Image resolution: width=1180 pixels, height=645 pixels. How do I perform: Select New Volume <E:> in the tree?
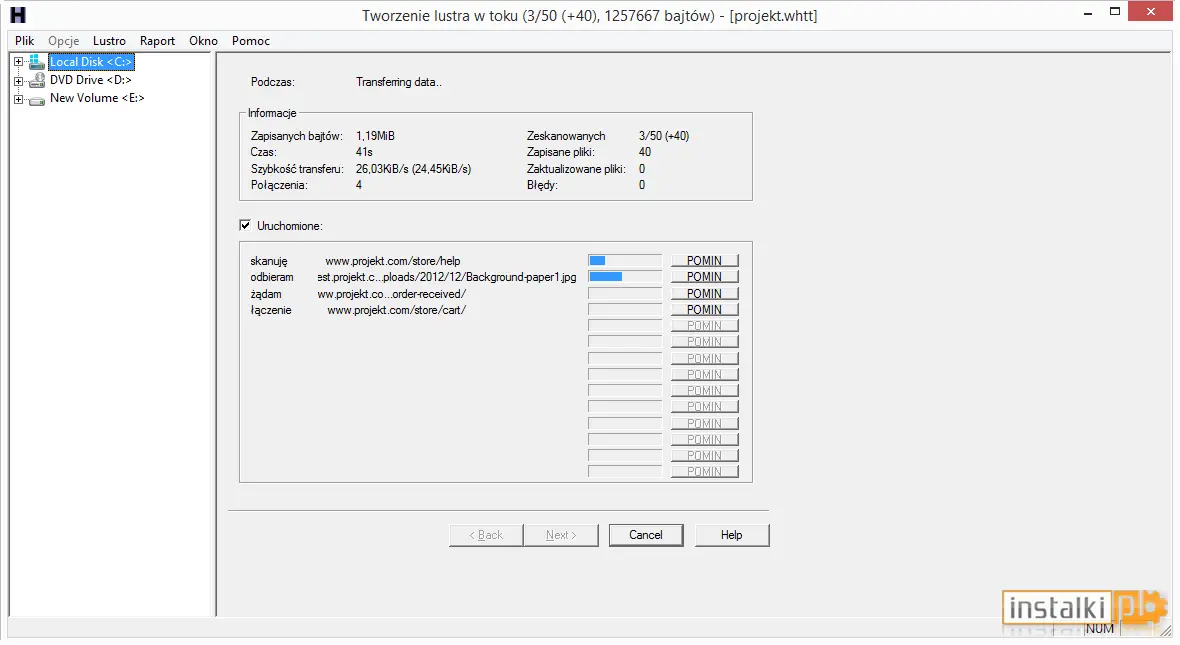pyautogui.click(x=97, y=98)
